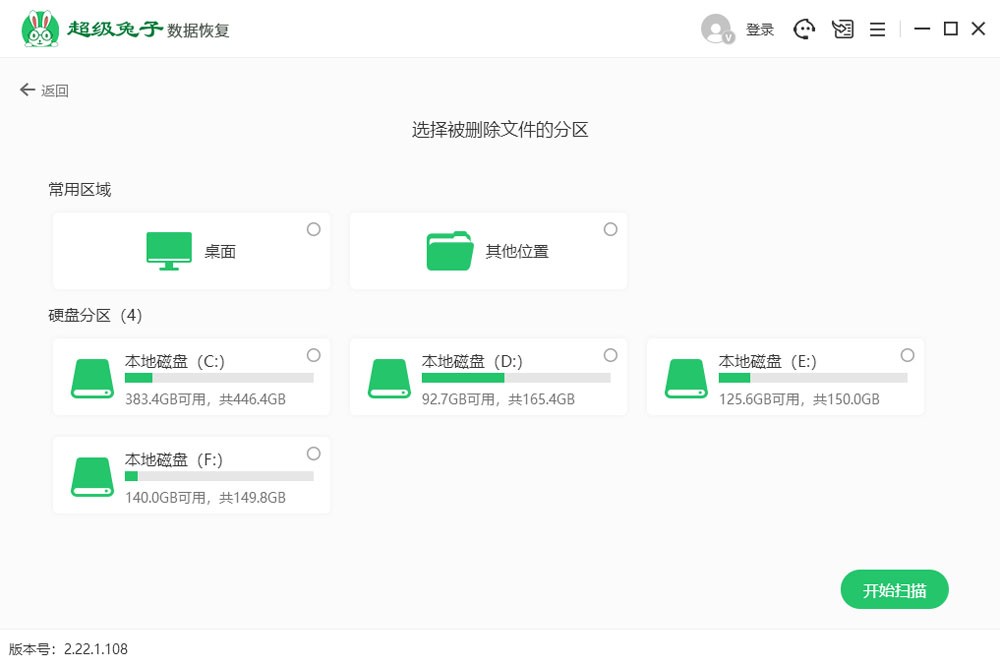Open the customer service headset icon
The width and height of the screenshot is (1000, 667).
805,29
